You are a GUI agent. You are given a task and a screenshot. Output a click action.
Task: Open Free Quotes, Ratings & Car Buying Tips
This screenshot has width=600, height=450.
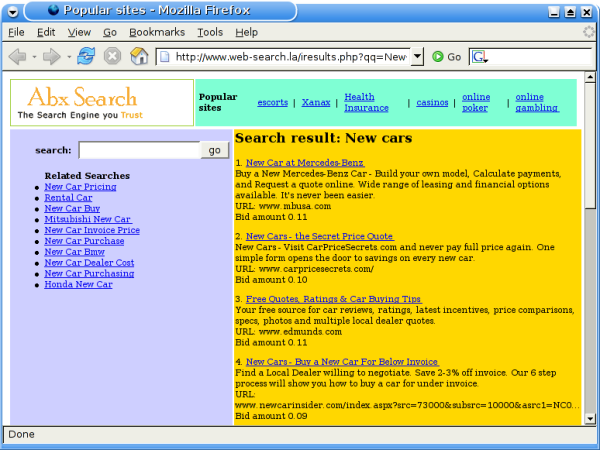point(334,299)
